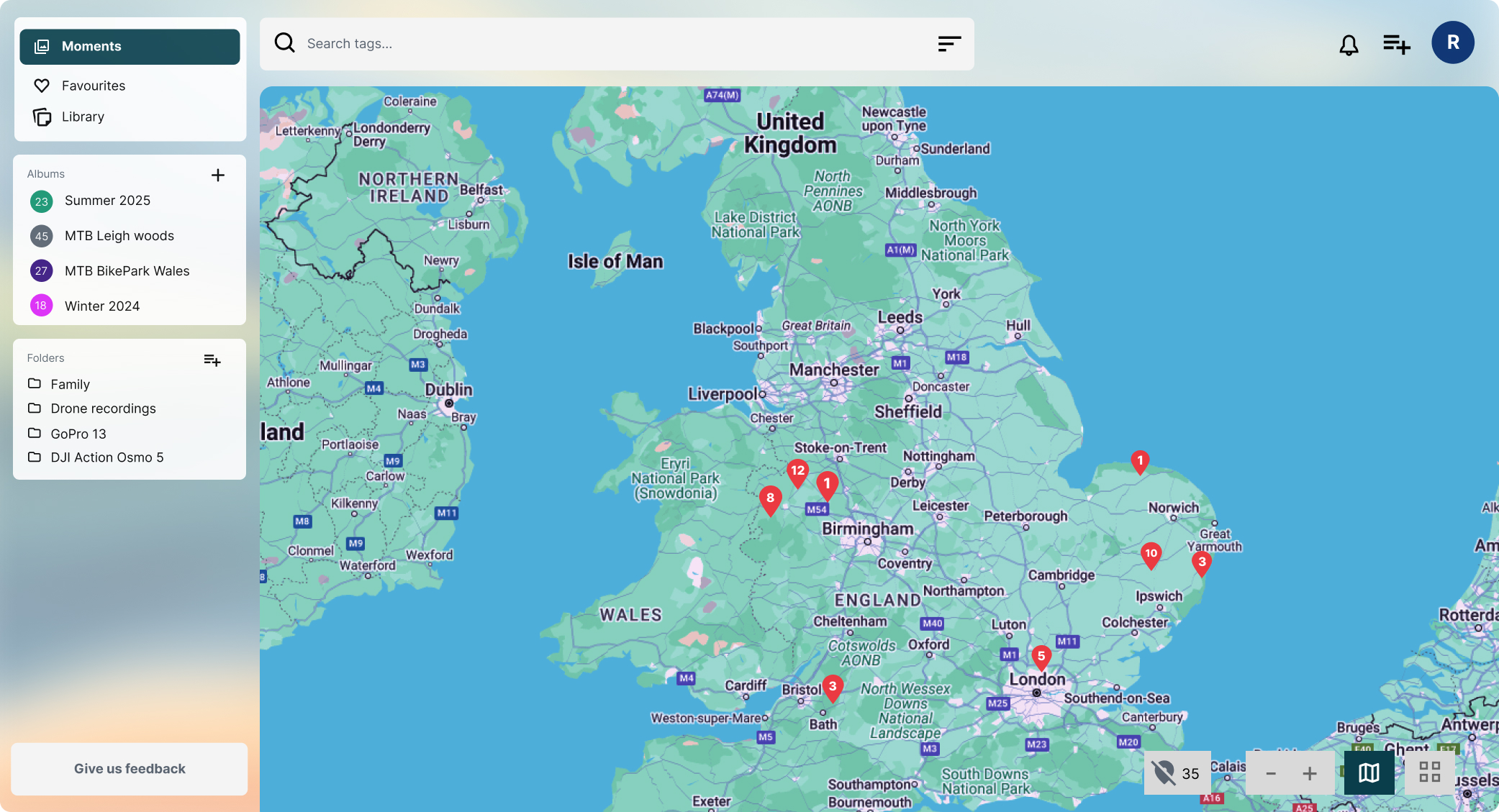Switch to grid view
The height and width of the screenshot is (812, 1499).
point(1429,773)
